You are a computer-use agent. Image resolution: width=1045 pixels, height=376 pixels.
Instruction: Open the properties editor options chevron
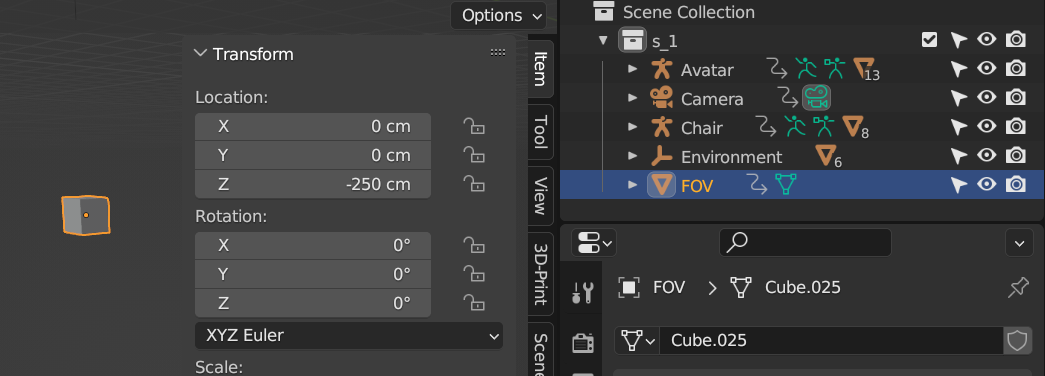(x=1019, y=243)
